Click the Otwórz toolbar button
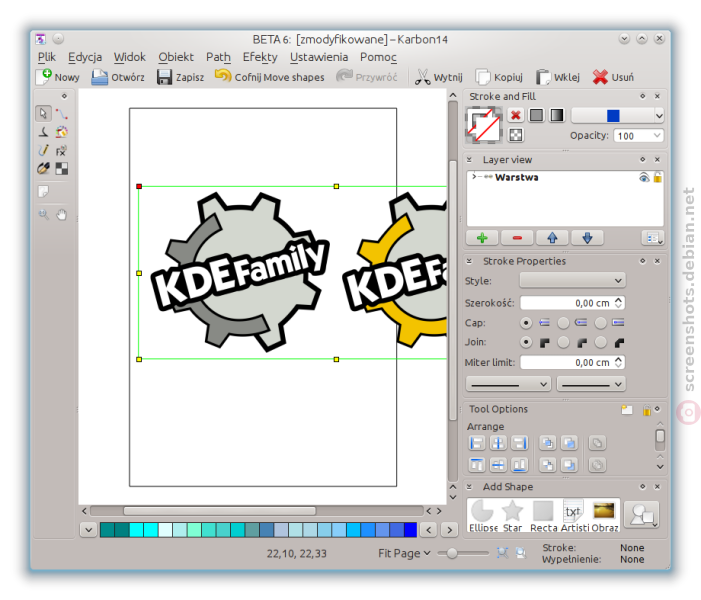The width and height of the screenshot is (701, 600). 118,77
